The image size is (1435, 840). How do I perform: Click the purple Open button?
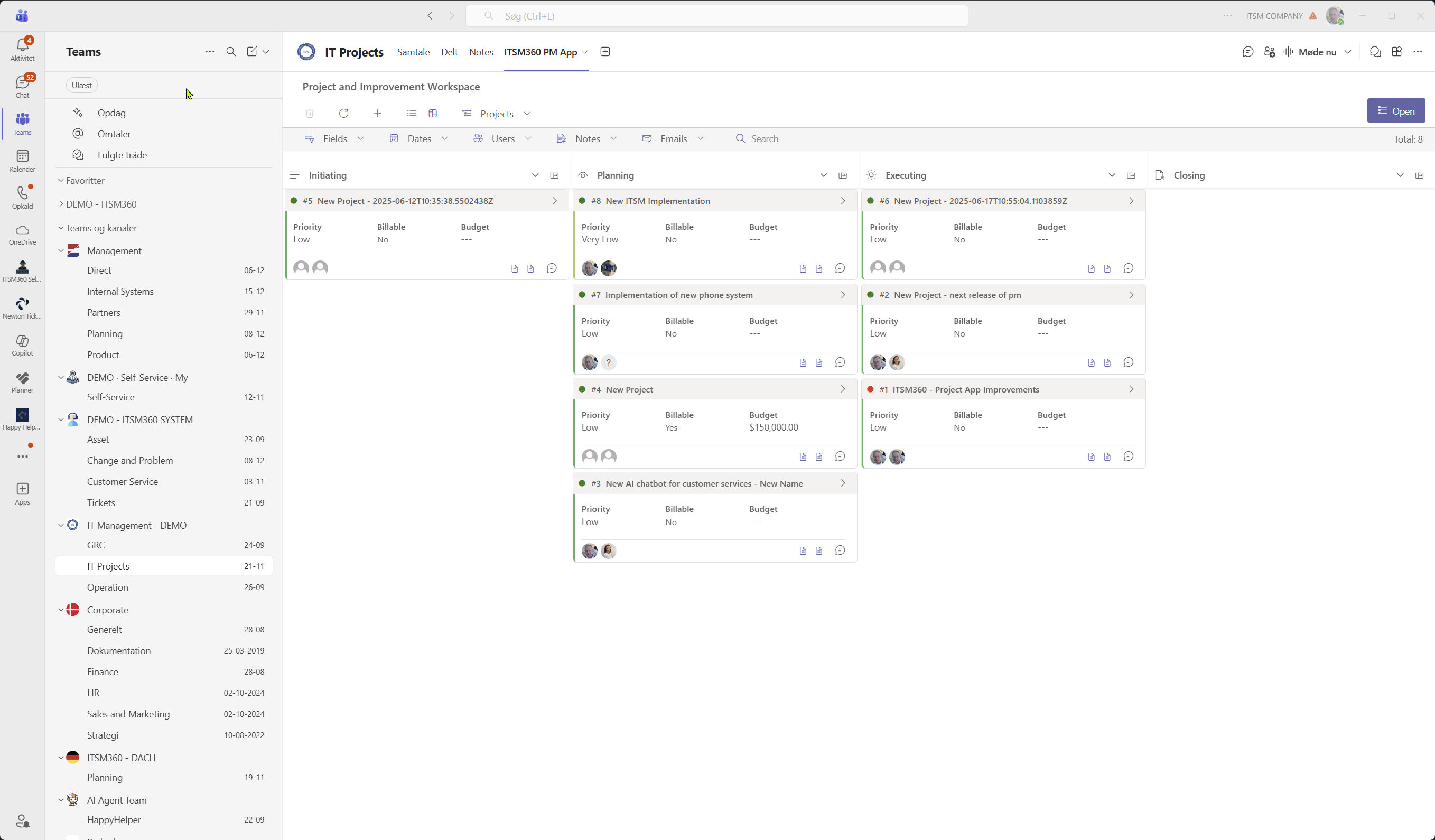click(1395, 111)
